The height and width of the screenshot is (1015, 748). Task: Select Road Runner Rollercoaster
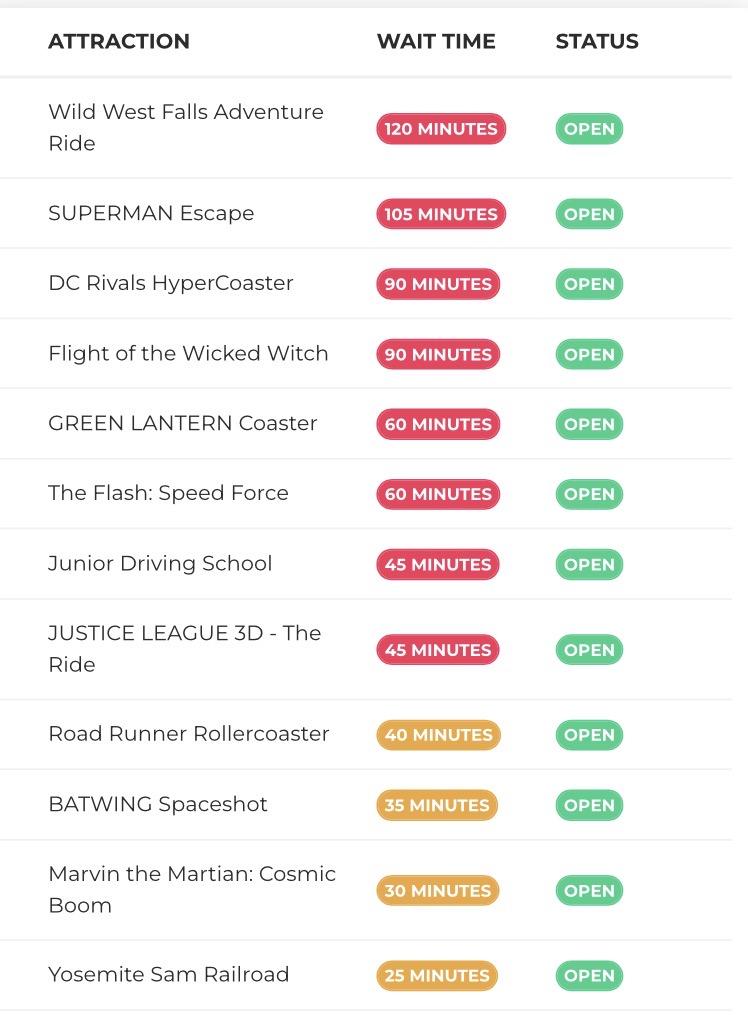pos(189,734)
